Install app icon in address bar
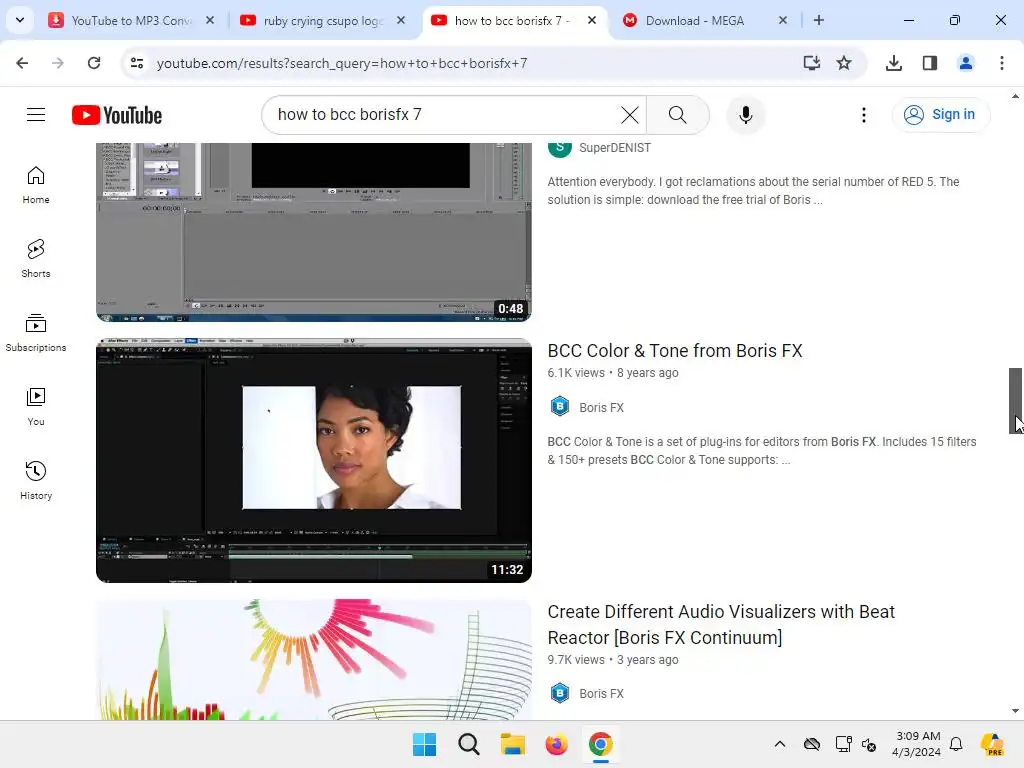The width and height of the screenshot is (1024, 768). click(x=811, y=63)
